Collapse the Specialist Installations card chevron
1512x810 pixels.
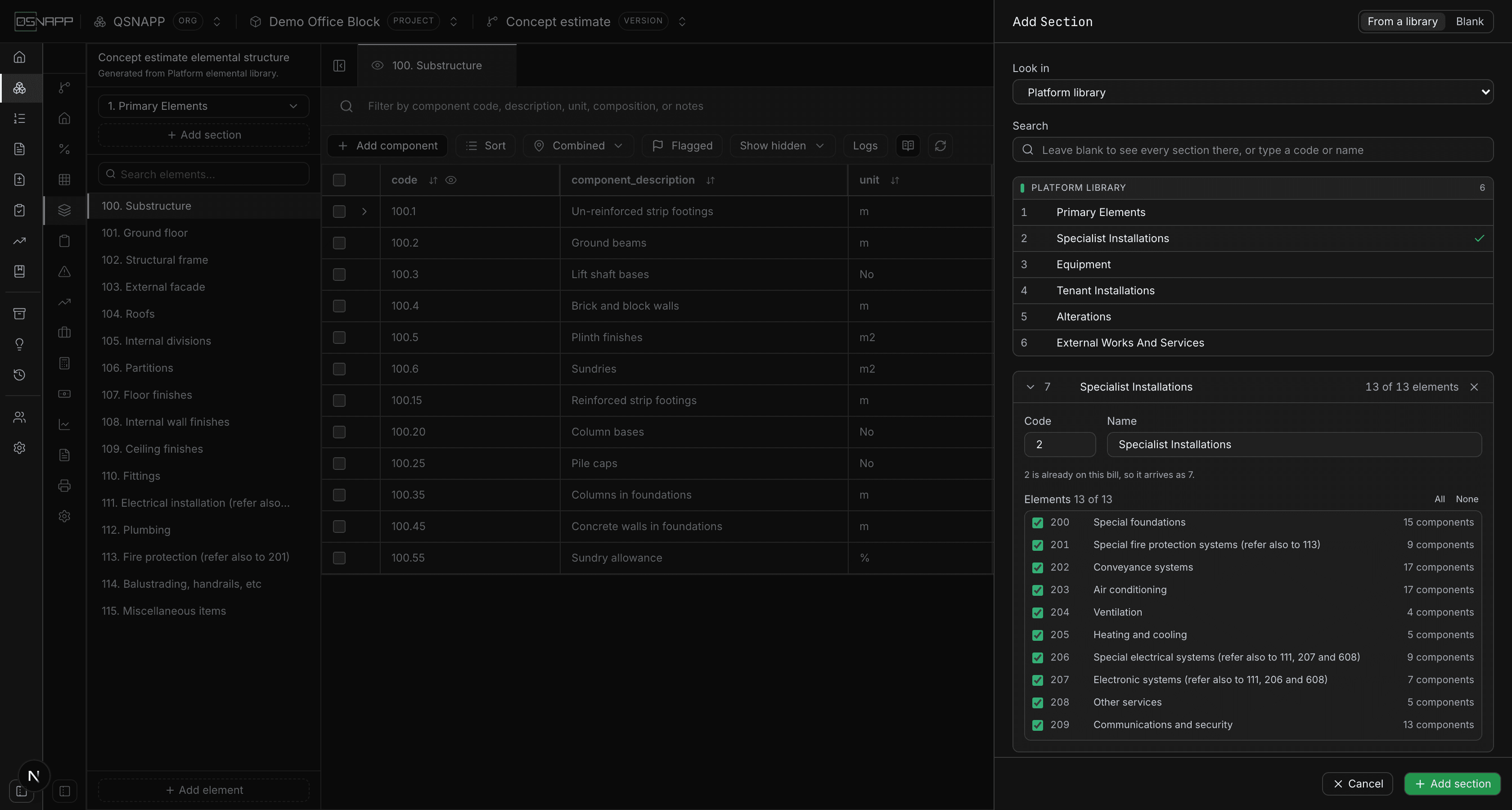click(1030, 387)
